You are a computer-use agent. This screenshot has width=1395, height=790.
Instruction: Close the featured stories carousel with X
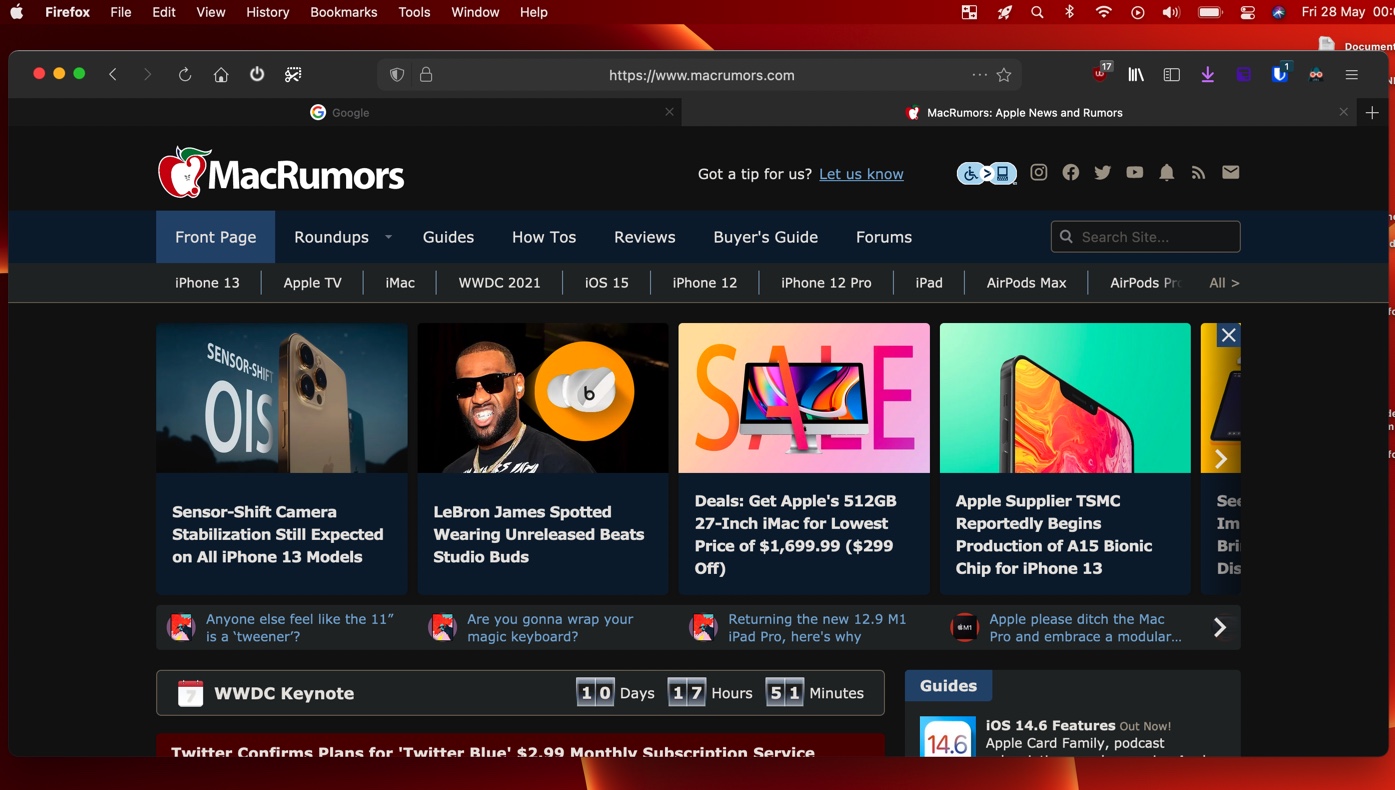coord(1229,335)
